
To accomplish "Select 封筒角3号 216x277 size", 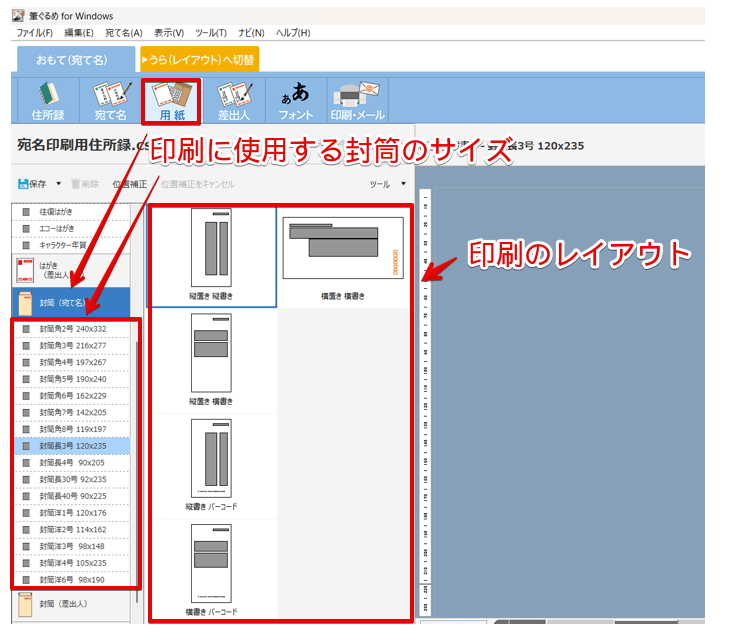I will pyautogui.click(x=72, y=346).
